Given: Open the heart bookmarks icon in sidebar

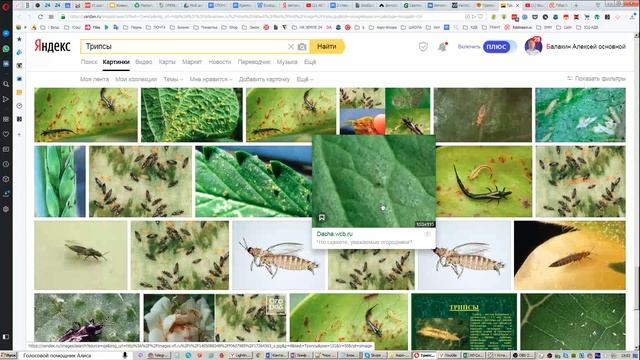Looking at the screenshot, I should pos(6,134).
